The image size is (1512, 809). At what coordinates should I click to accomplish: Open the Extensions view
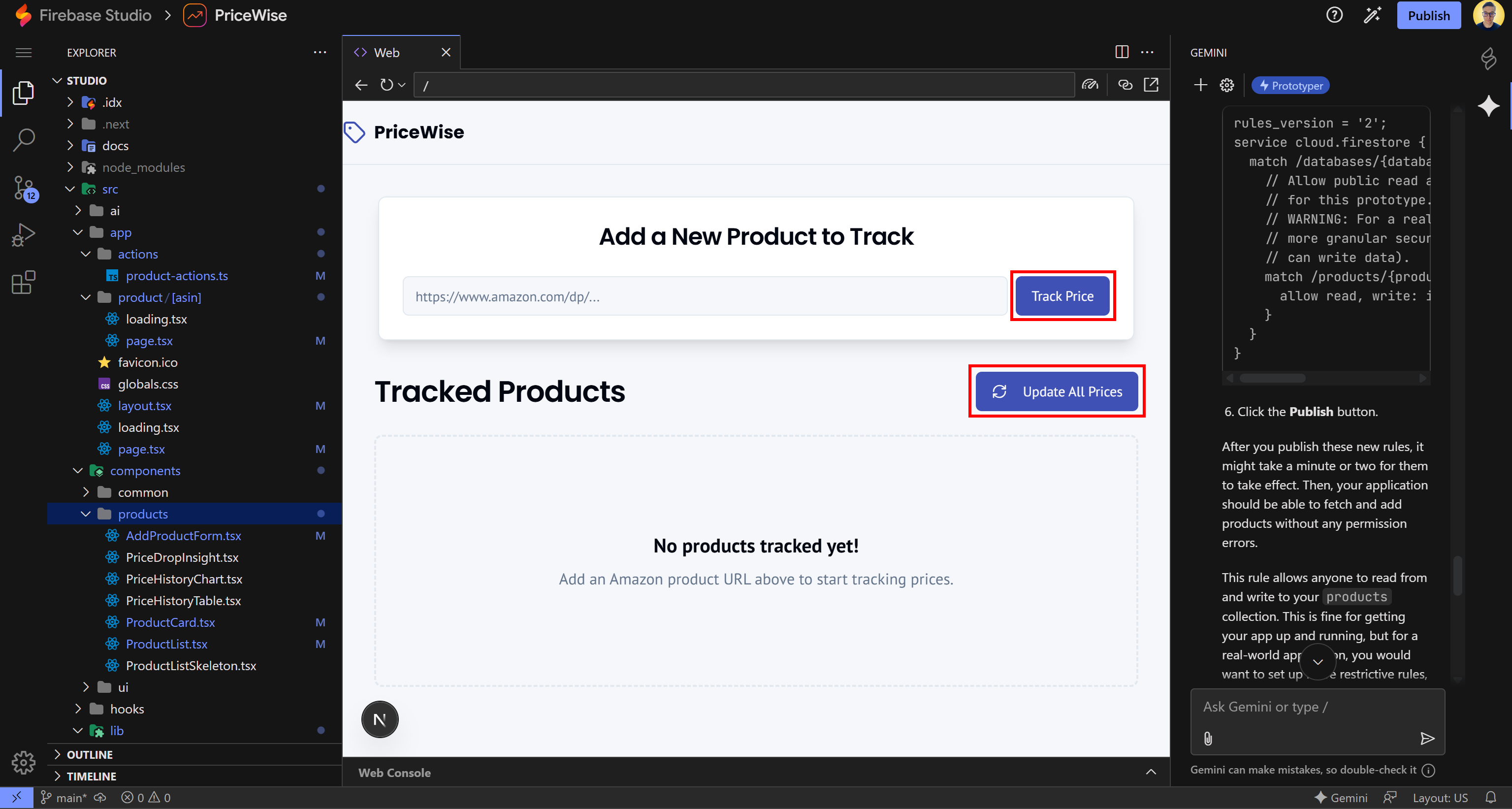[24, 283]
